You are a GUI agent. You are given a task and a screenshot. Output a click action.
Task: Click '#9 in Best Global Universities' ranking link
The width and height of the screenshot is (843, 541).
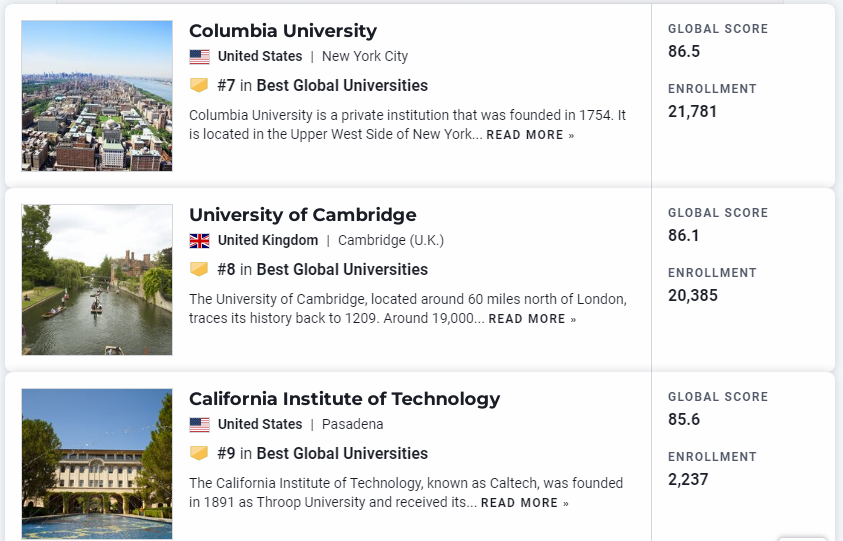[323, 453]
